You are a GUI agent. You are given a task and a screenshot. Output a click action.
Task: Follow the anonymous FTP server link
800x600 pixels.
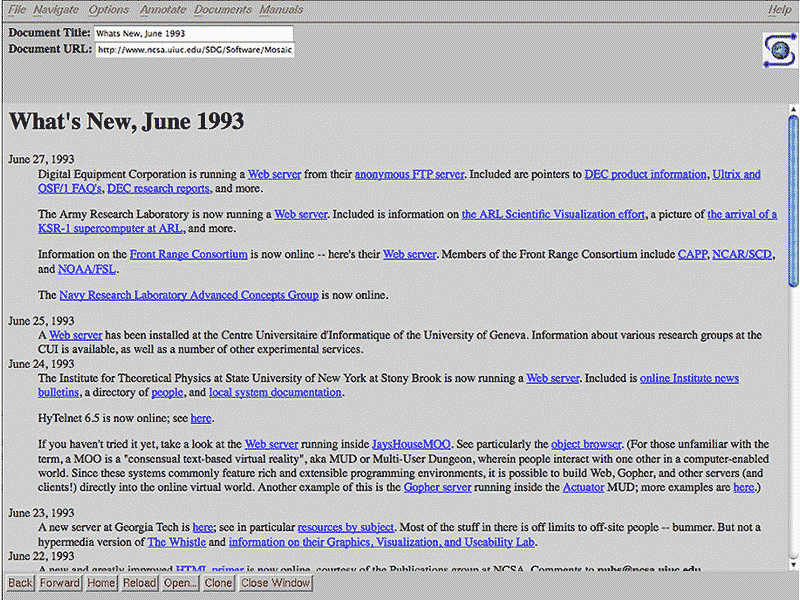coord(409,174)
